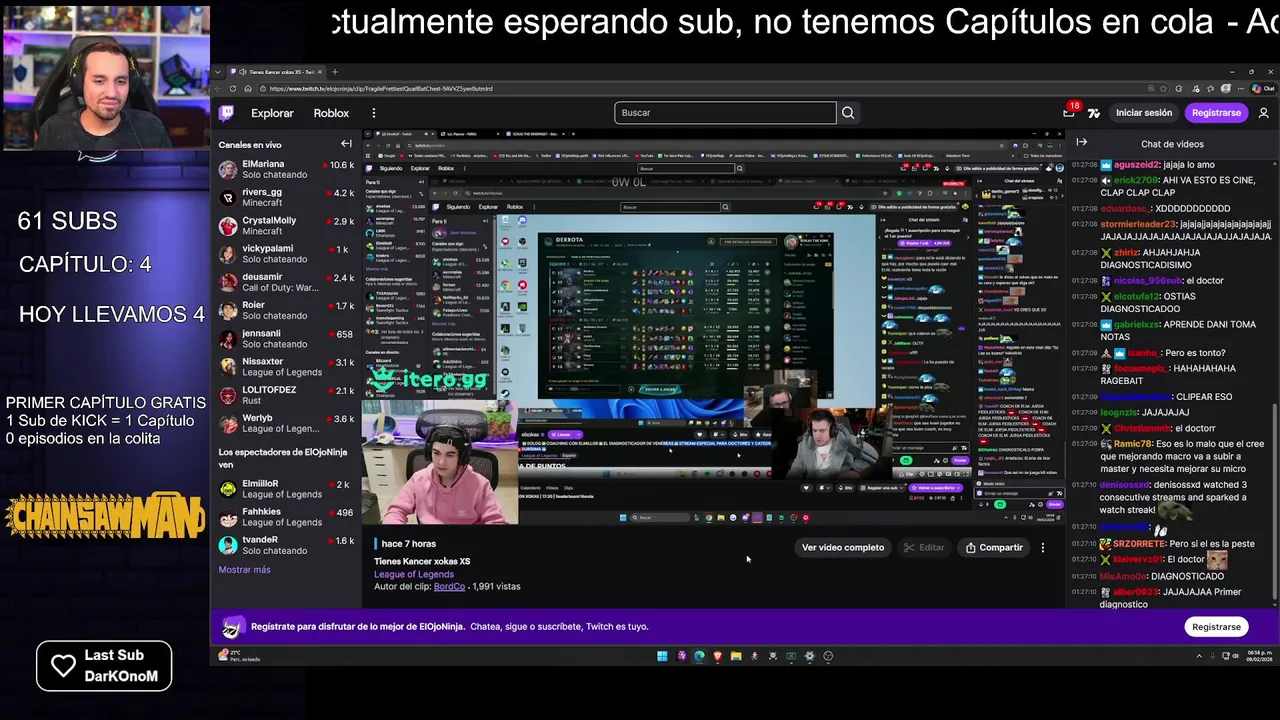This screenshot has height=720, width=1280.
Task: Focus the Buscar search field
Action: 725,113
